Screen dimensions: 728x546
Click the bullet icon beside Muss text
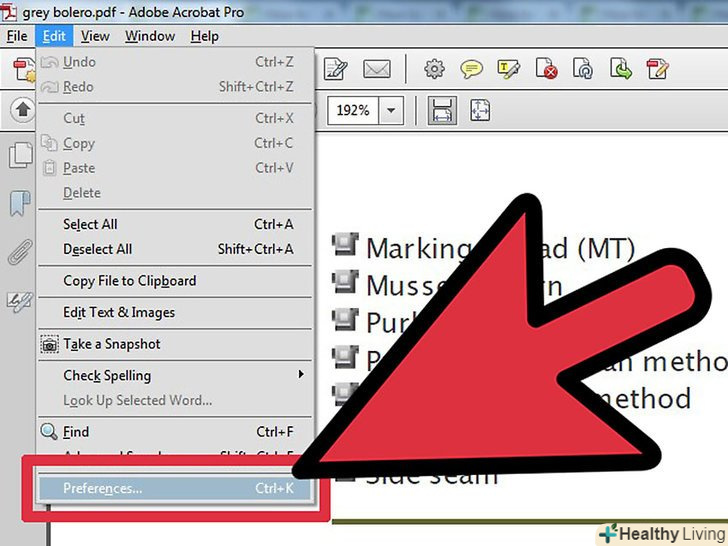[345, 282]
